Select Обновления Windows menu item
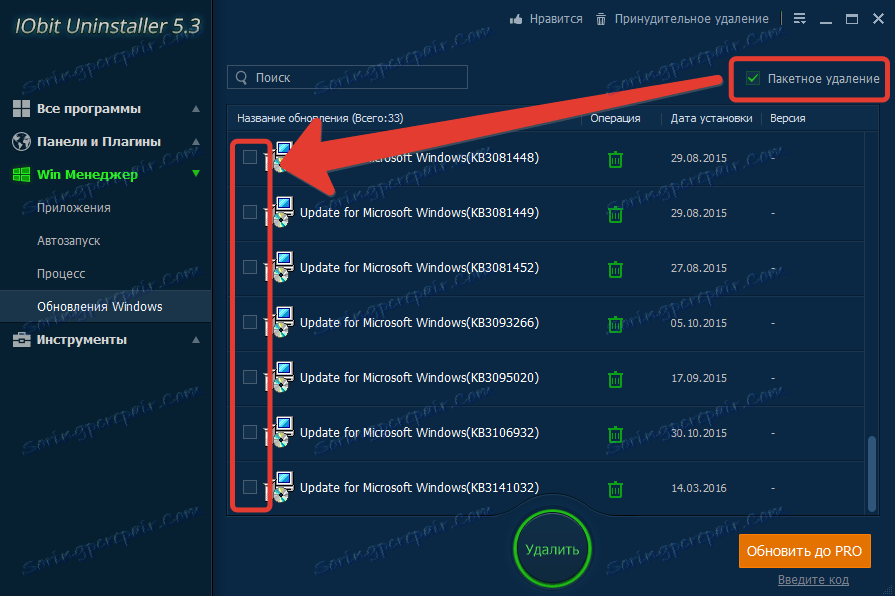 [x=106, y=307]
